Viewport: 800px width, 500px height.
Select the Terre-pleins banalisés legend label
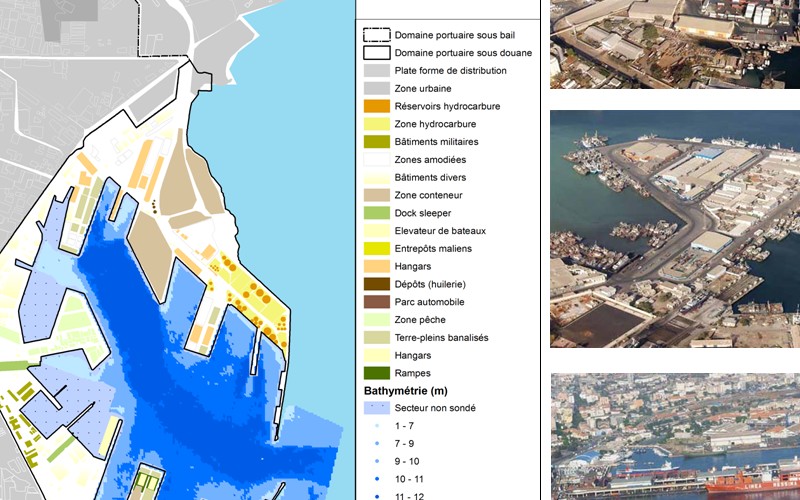[441, 338]
